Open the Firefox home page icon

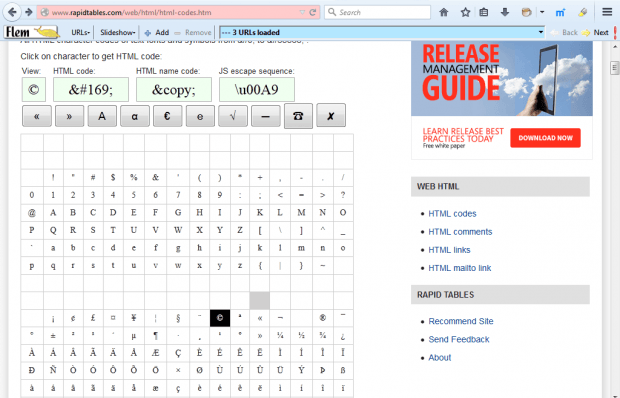pos(444,12)
